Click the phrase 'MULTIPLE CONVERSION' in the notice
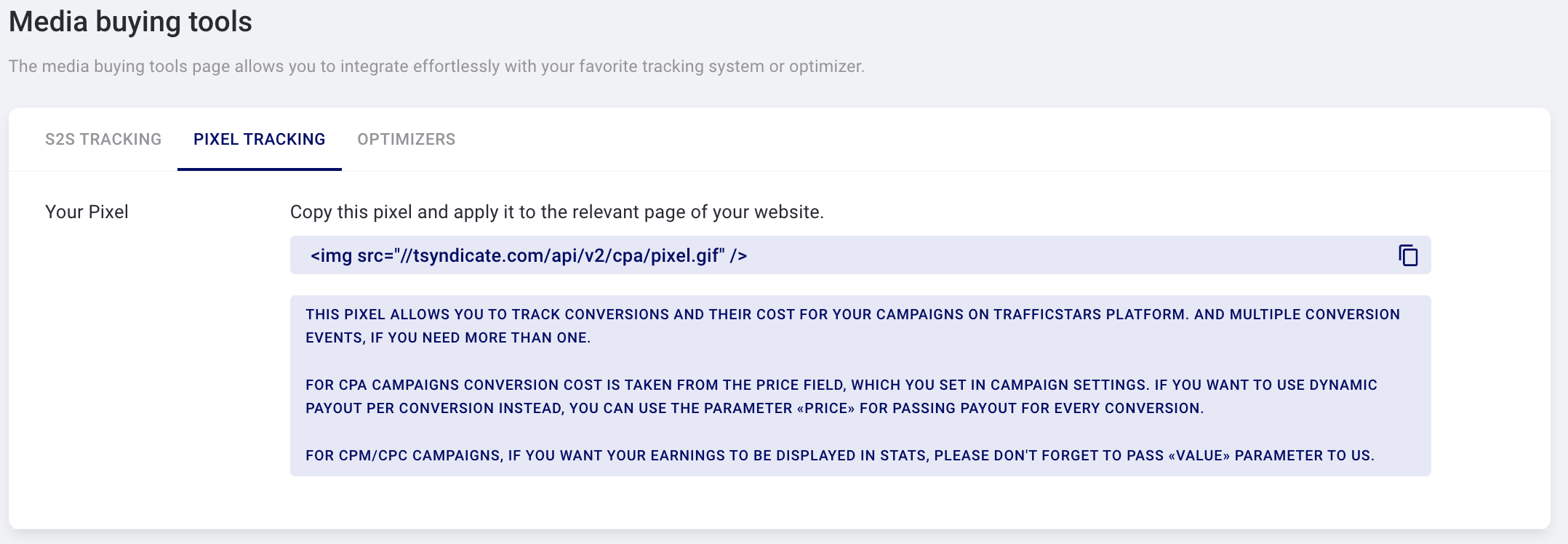The image size is (1568, 544). click(x=1315, y=314)
